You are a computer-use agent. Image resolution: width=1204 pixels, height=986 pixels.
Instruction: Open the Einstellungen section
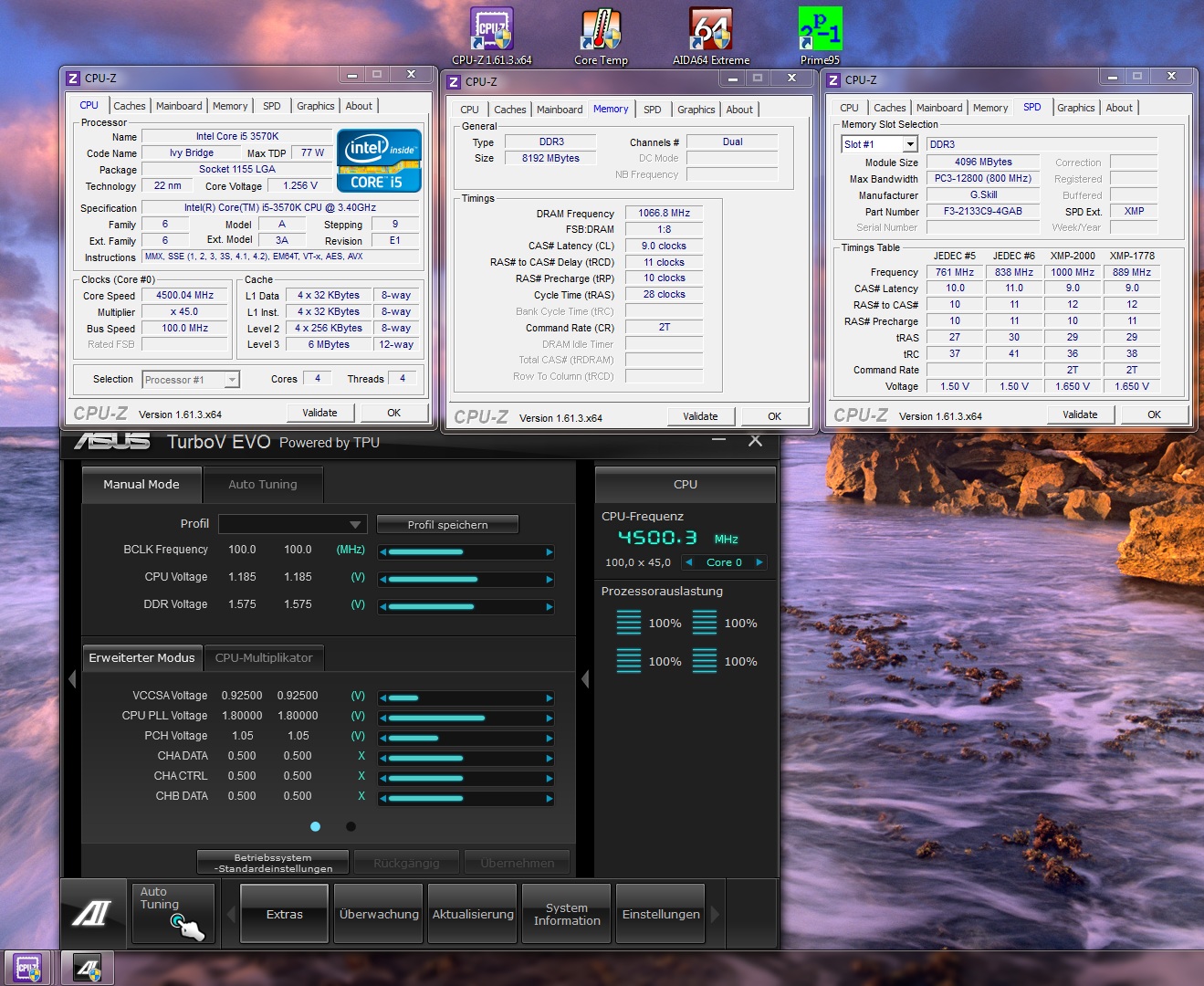tap(661, 914)
